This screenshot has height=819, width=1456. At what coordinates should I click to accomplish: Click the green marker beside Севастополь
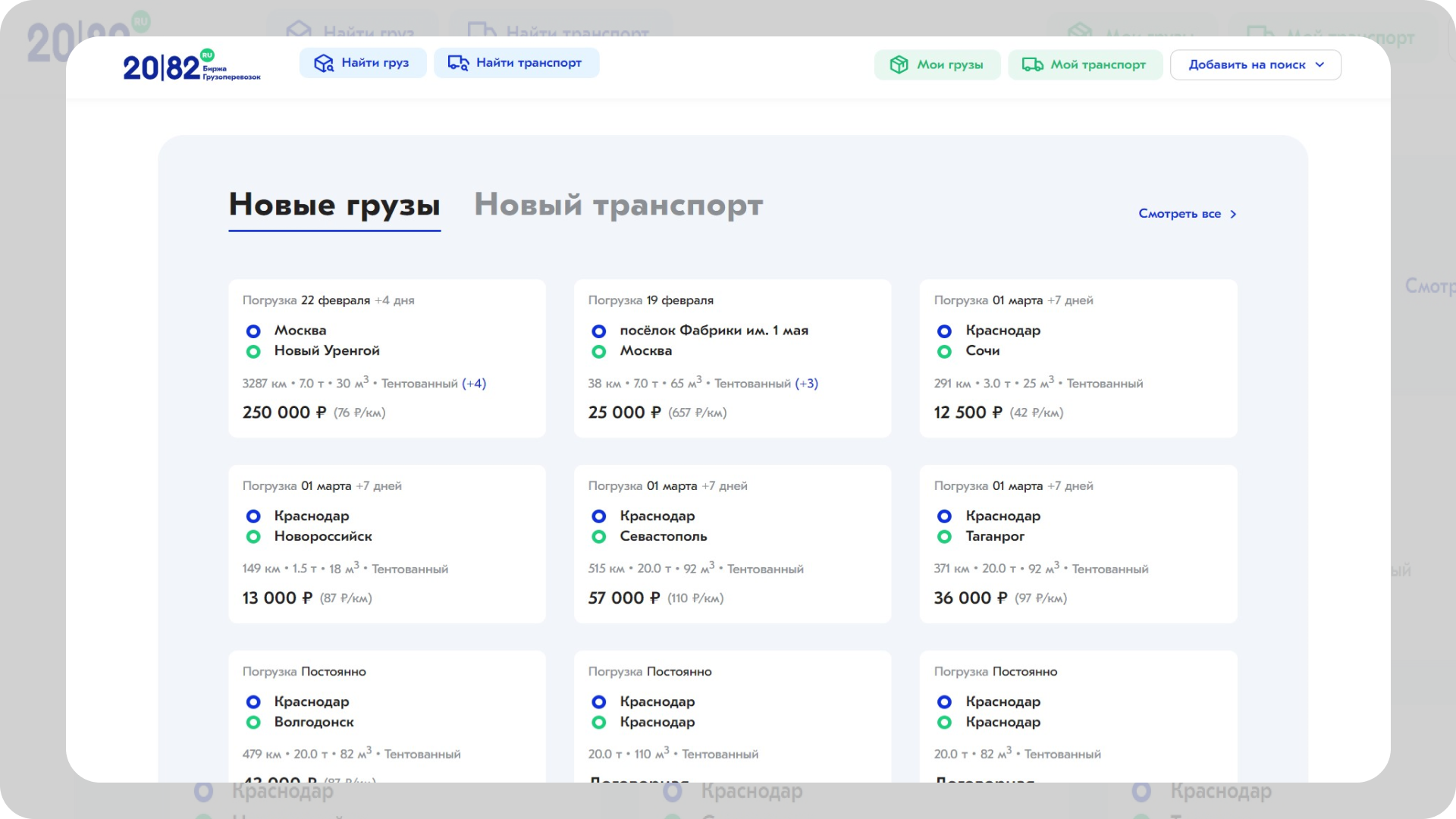[599, 537]
